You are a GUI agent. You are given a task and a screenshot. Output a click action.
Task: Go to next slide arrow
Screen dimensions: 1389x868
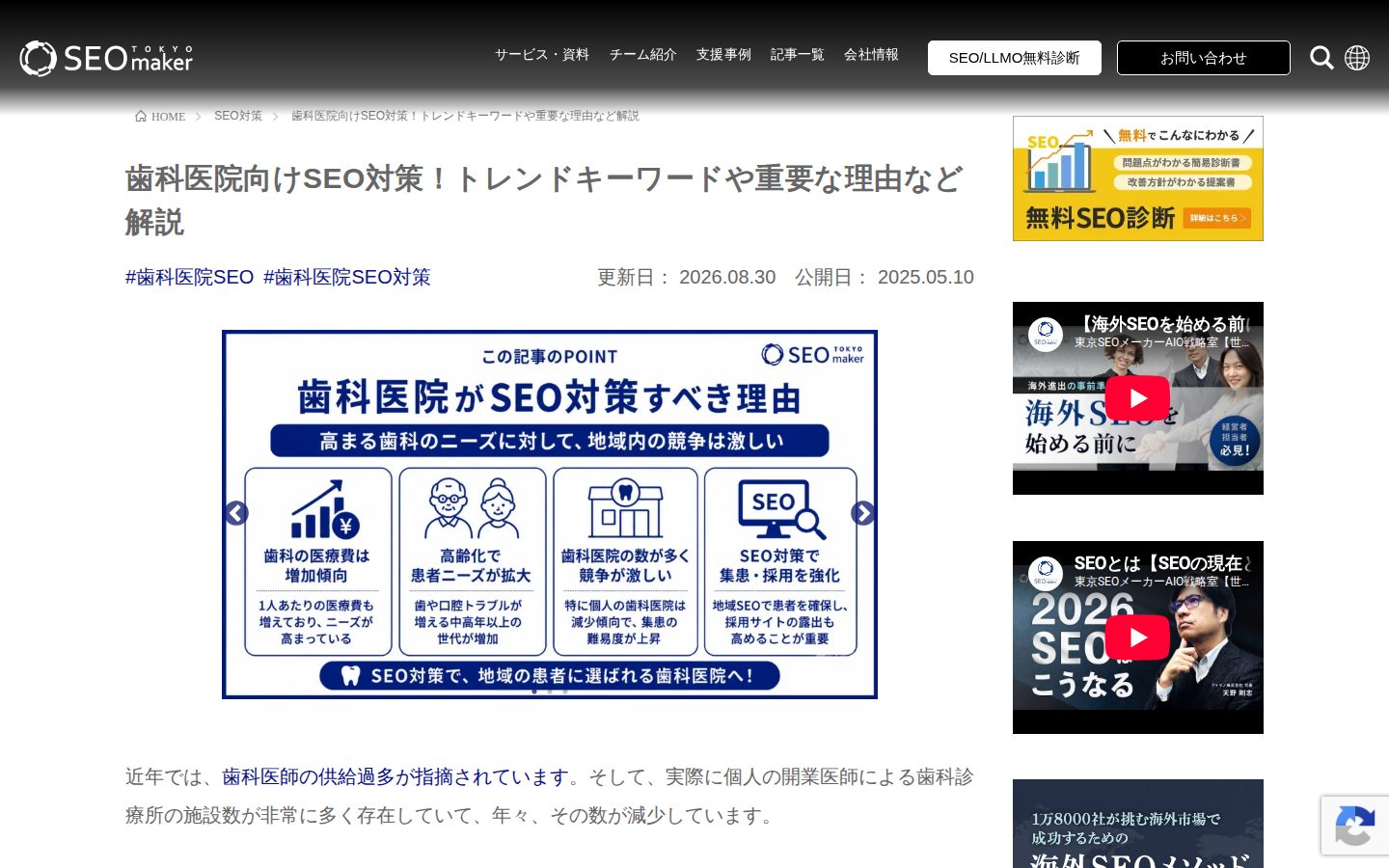863,513
